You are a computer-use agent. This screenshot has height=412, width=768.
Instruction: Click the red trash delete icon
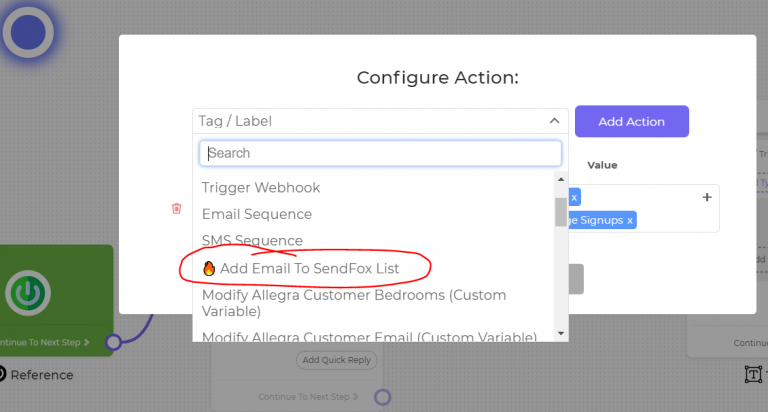176,209
